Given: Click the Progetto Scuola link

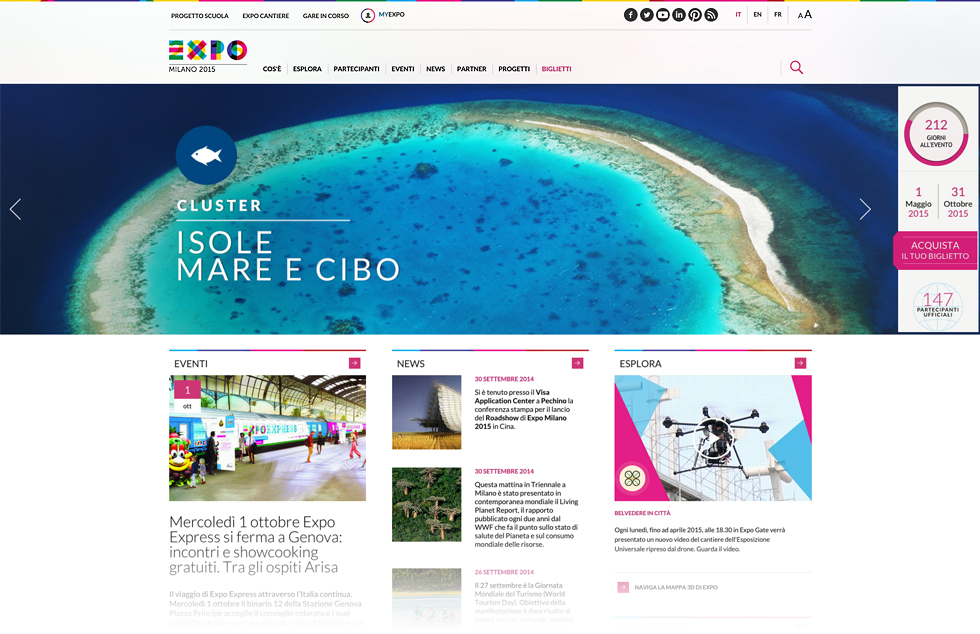Looking at the screenshot, I should [x=200, y=16].
